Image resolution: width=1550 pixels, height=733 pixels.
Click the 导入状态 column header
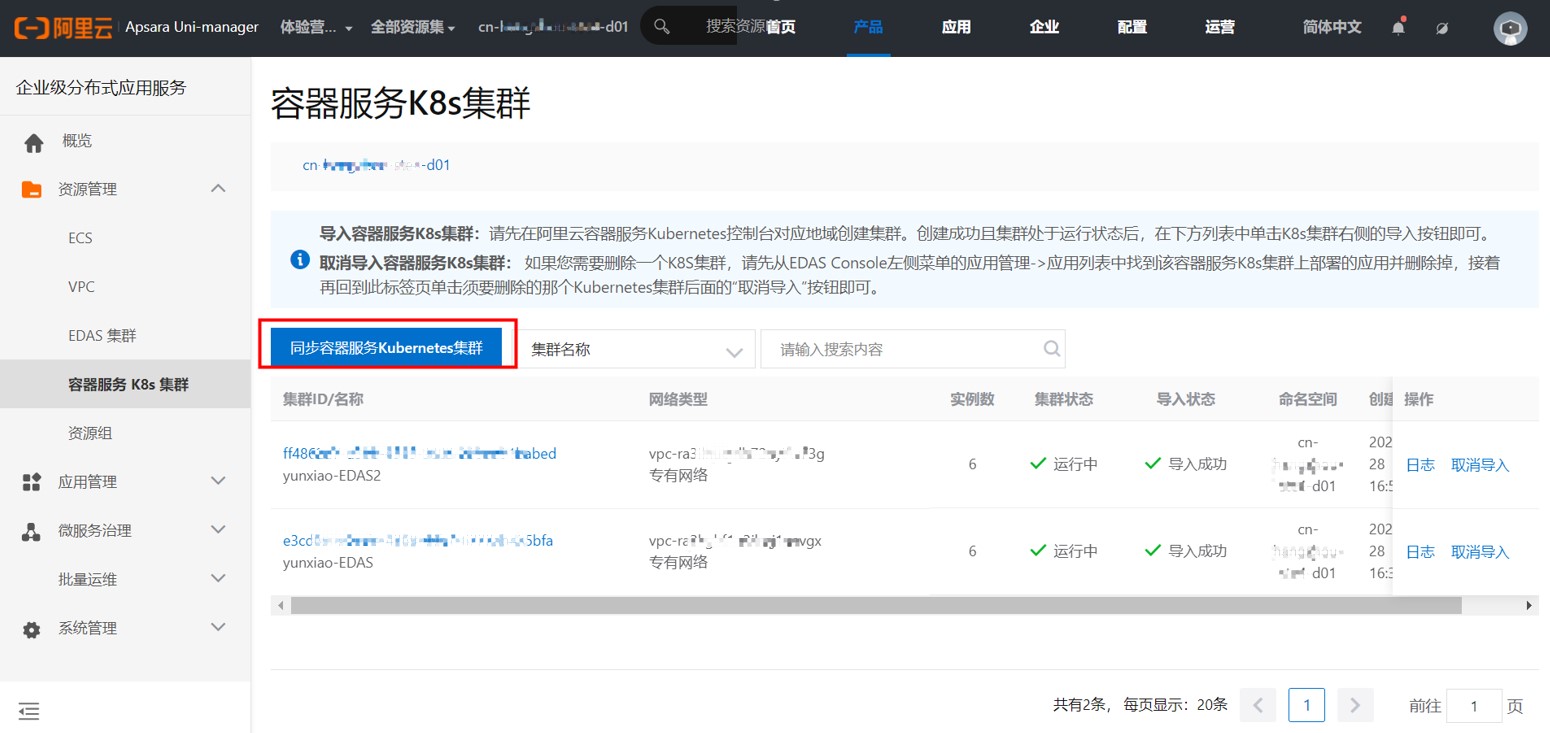tap(1186, 400)
